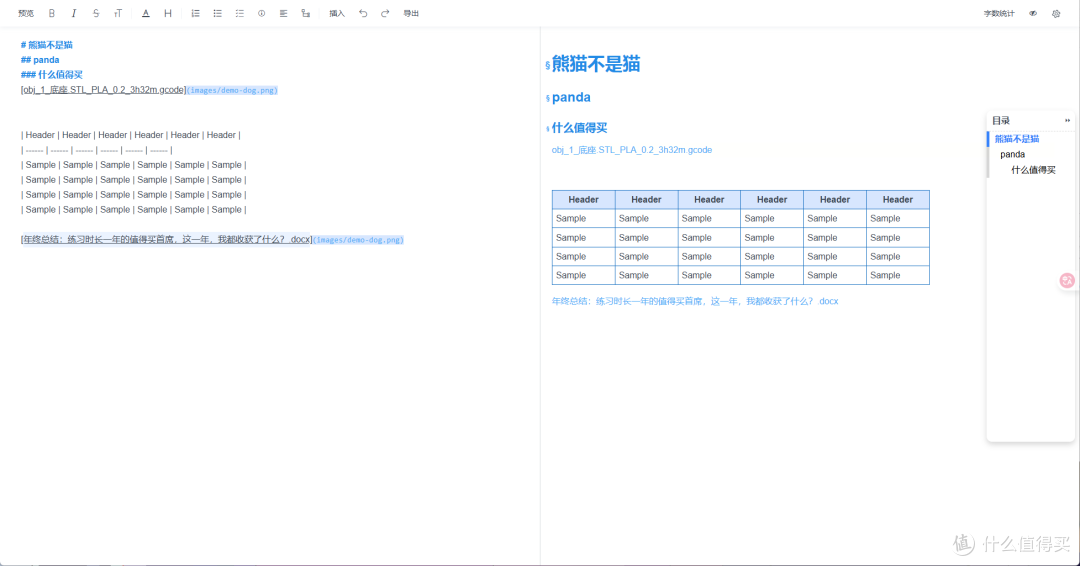Click the '## panda' editor line

point(40,60)
